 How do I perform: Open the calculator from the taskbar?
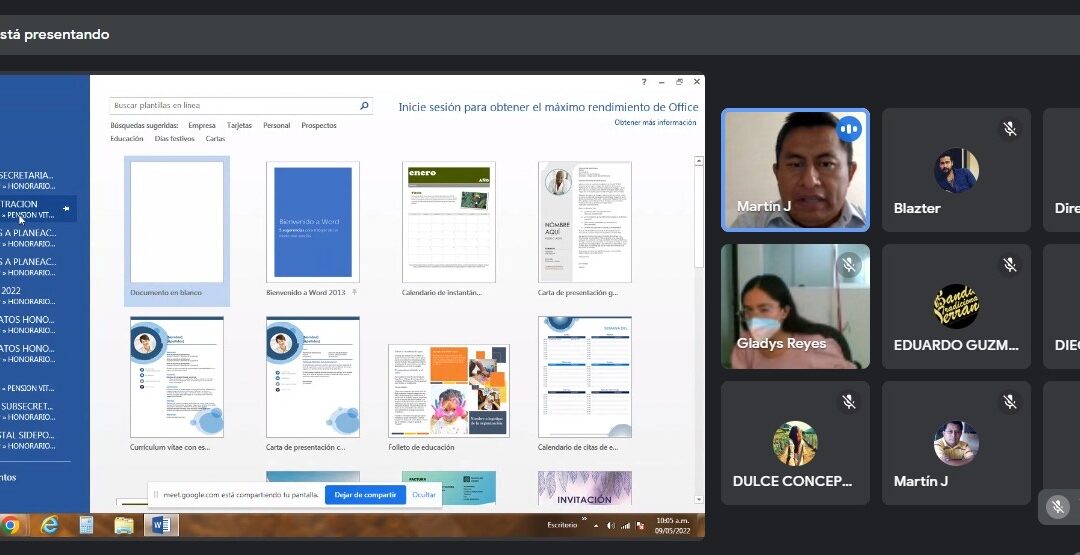(x=86, y=525)
